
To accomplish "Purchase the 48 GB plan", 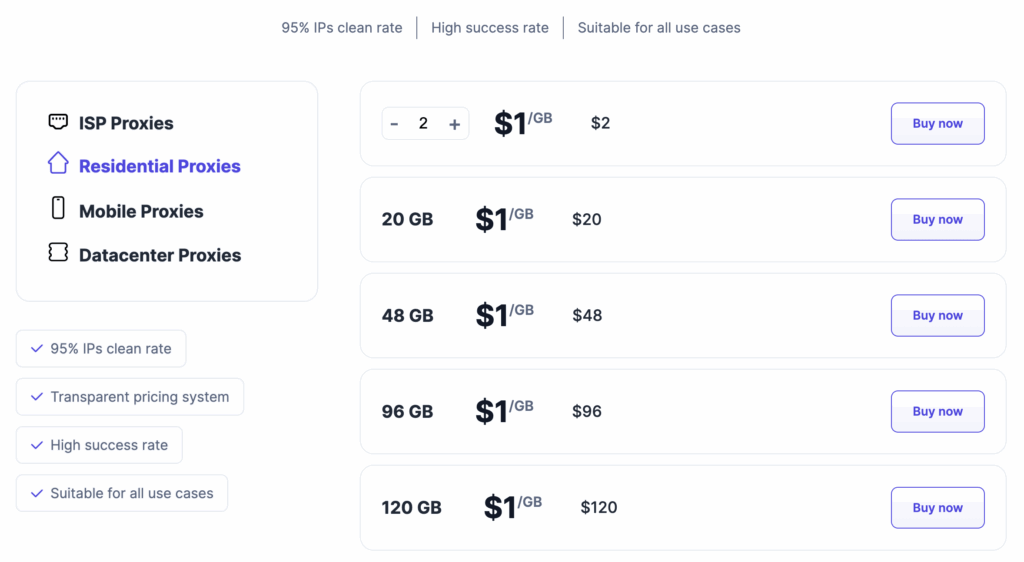I will (937, 316).
